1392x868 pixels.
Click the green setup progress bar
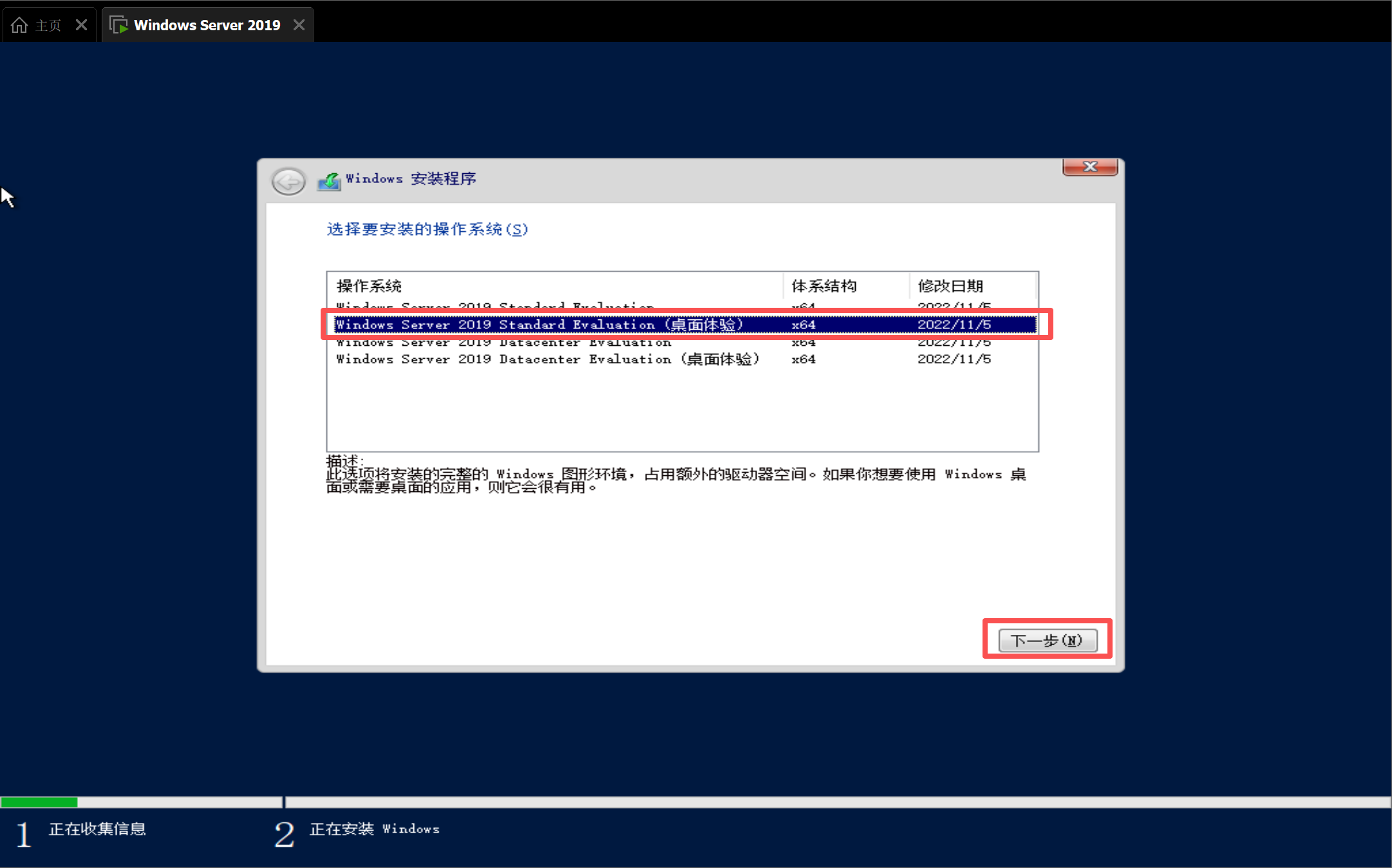point(39,802)
